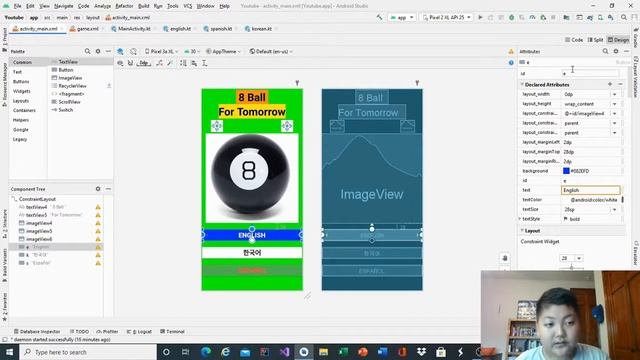
Task: Switch to Split view mode
Action: coord(596,40)
